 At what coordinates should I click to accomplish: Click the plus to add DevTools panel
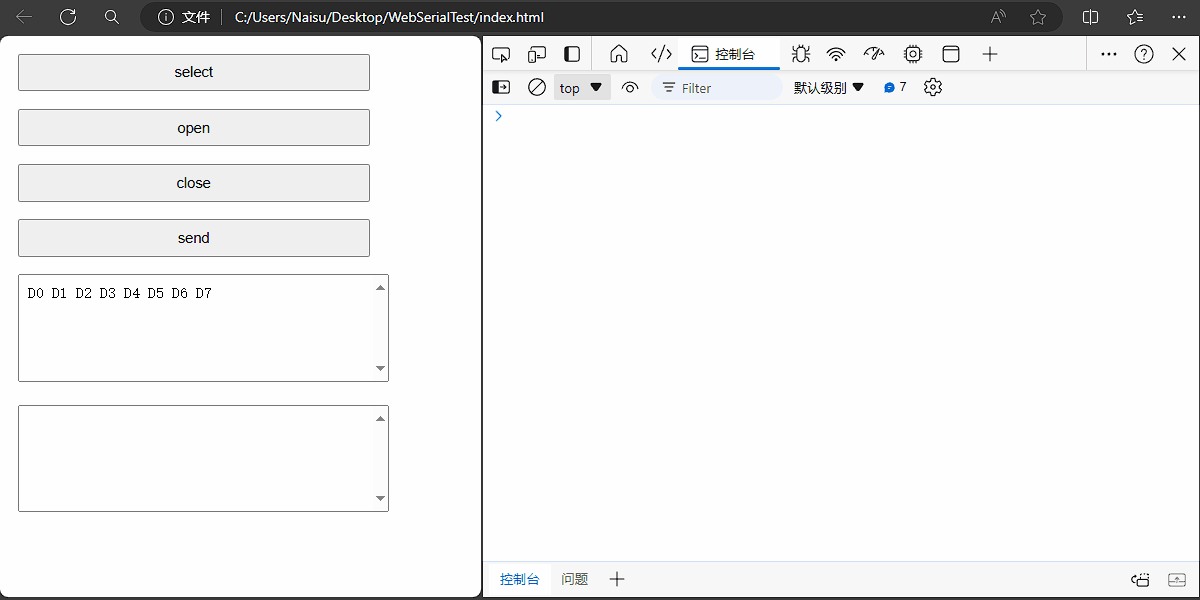[x=989, y=53]
